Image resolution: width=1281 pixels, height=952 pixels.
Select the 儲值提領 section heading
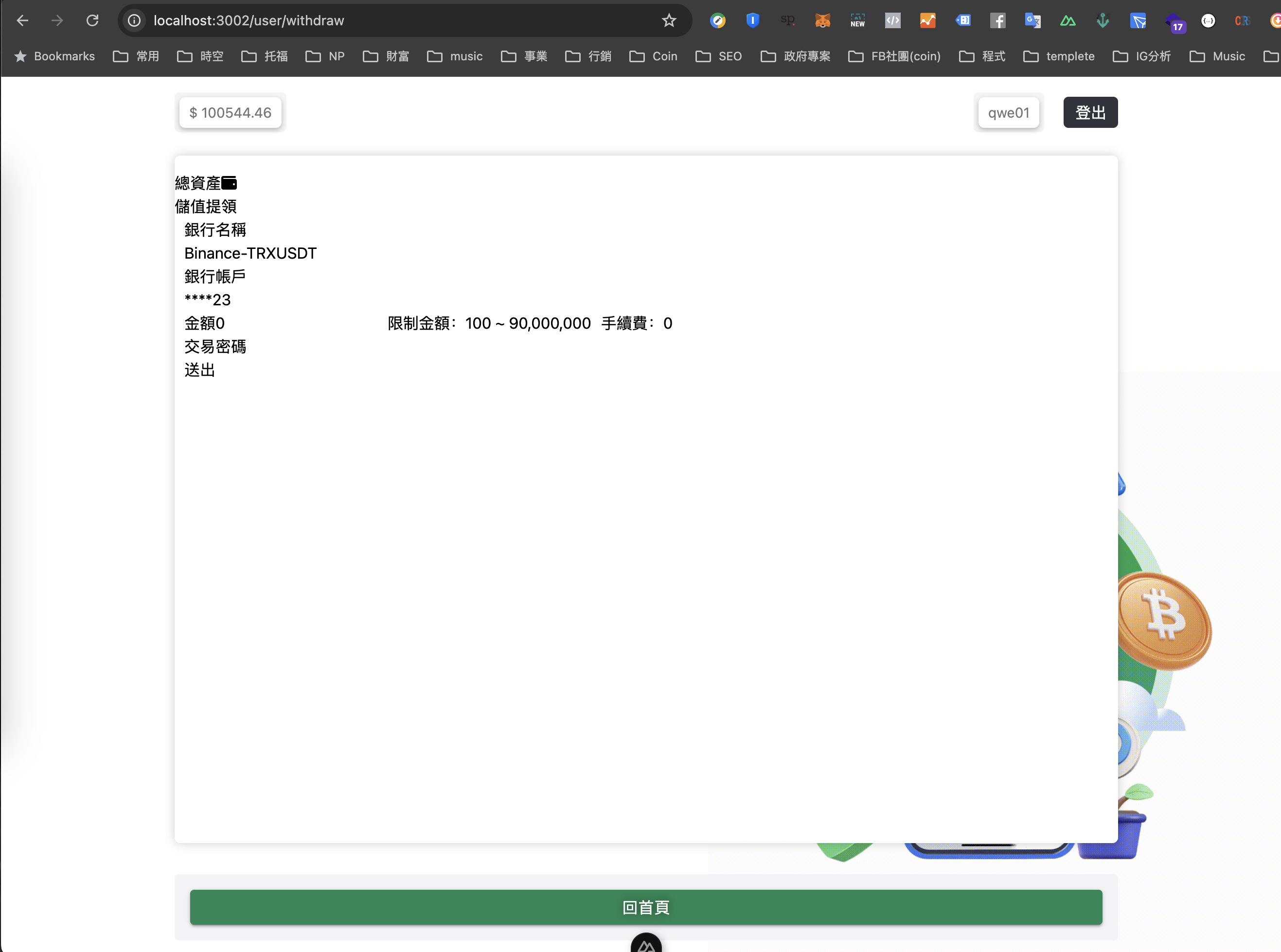tap(206, 206)
